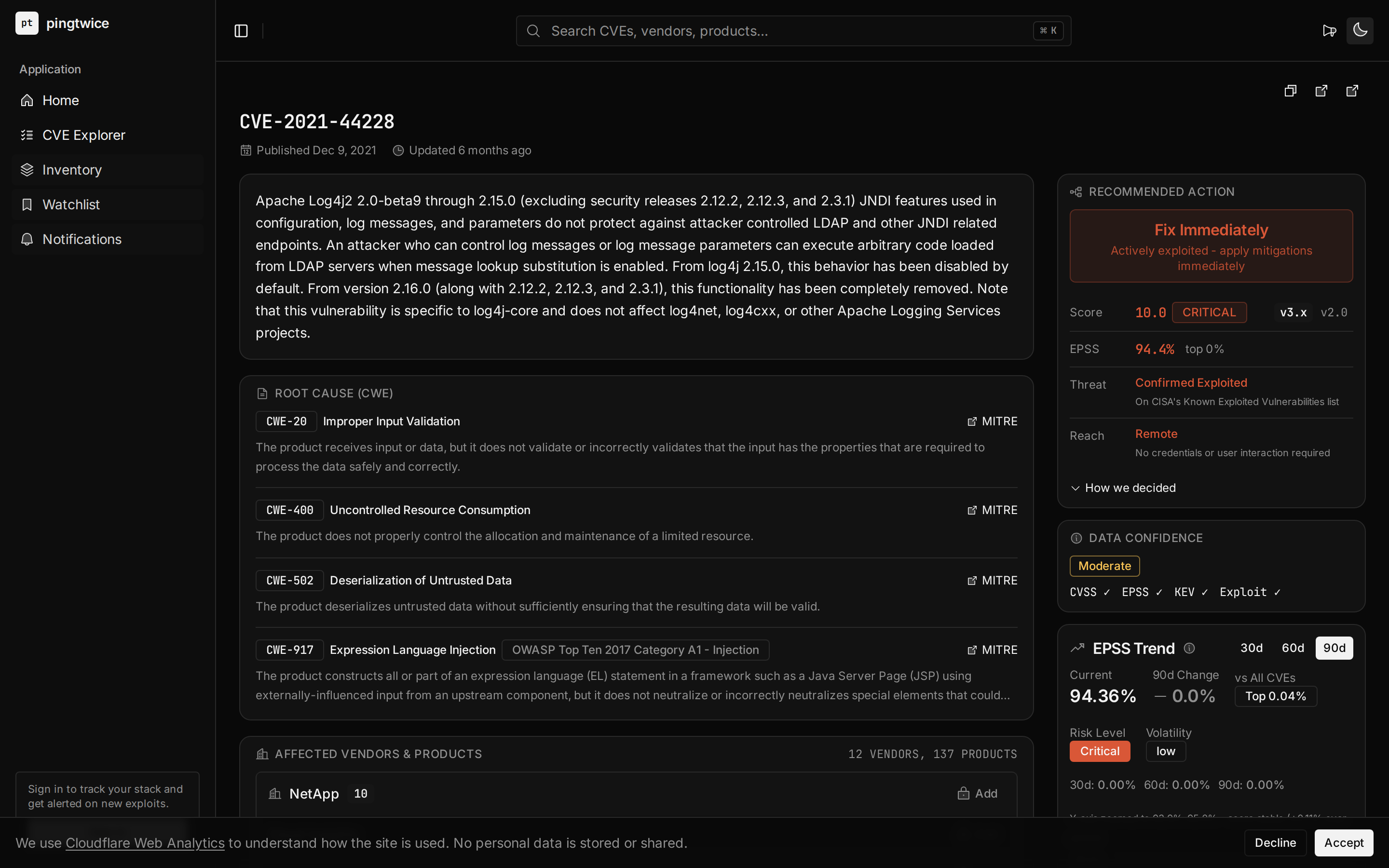Screen dimensions: 1389x868
Task: Open Notifications in sidebar
Action: click(108, 239)
